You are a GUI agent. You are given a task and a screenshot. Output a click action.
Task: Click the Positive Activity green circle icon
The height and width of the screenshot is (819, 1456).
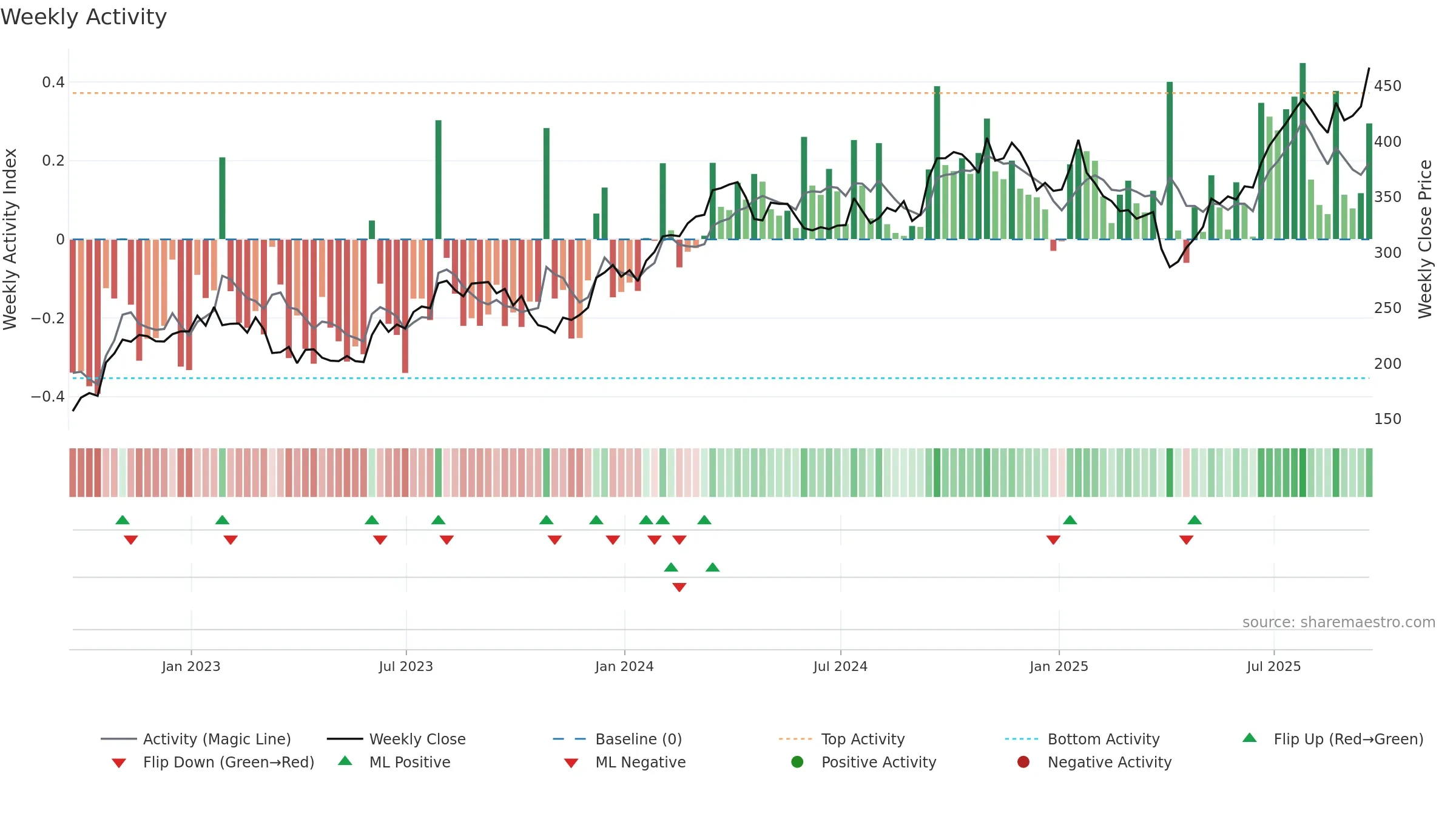tap(798, 762)
